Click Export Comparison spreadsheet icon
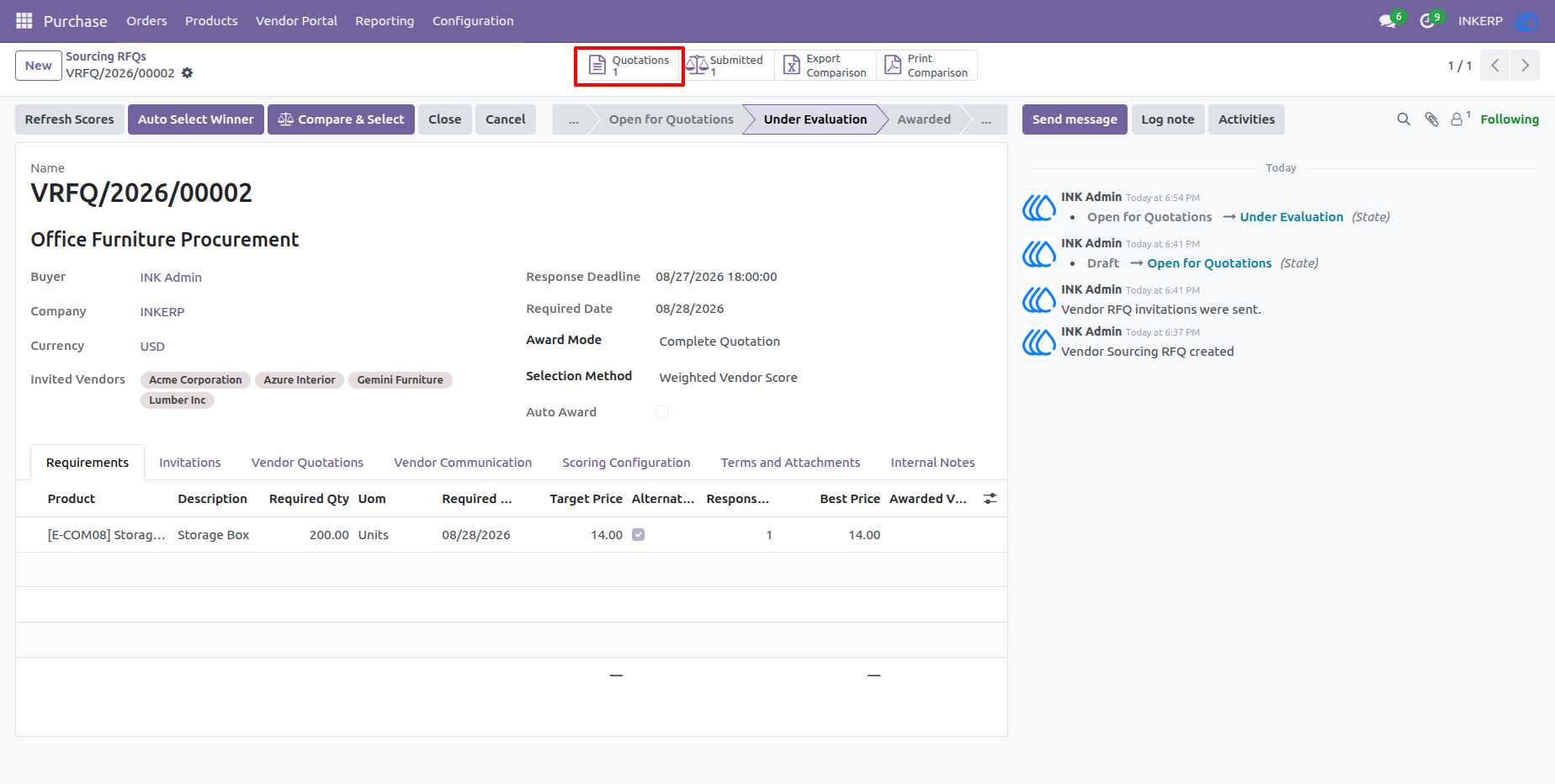 tap(792, 66)
